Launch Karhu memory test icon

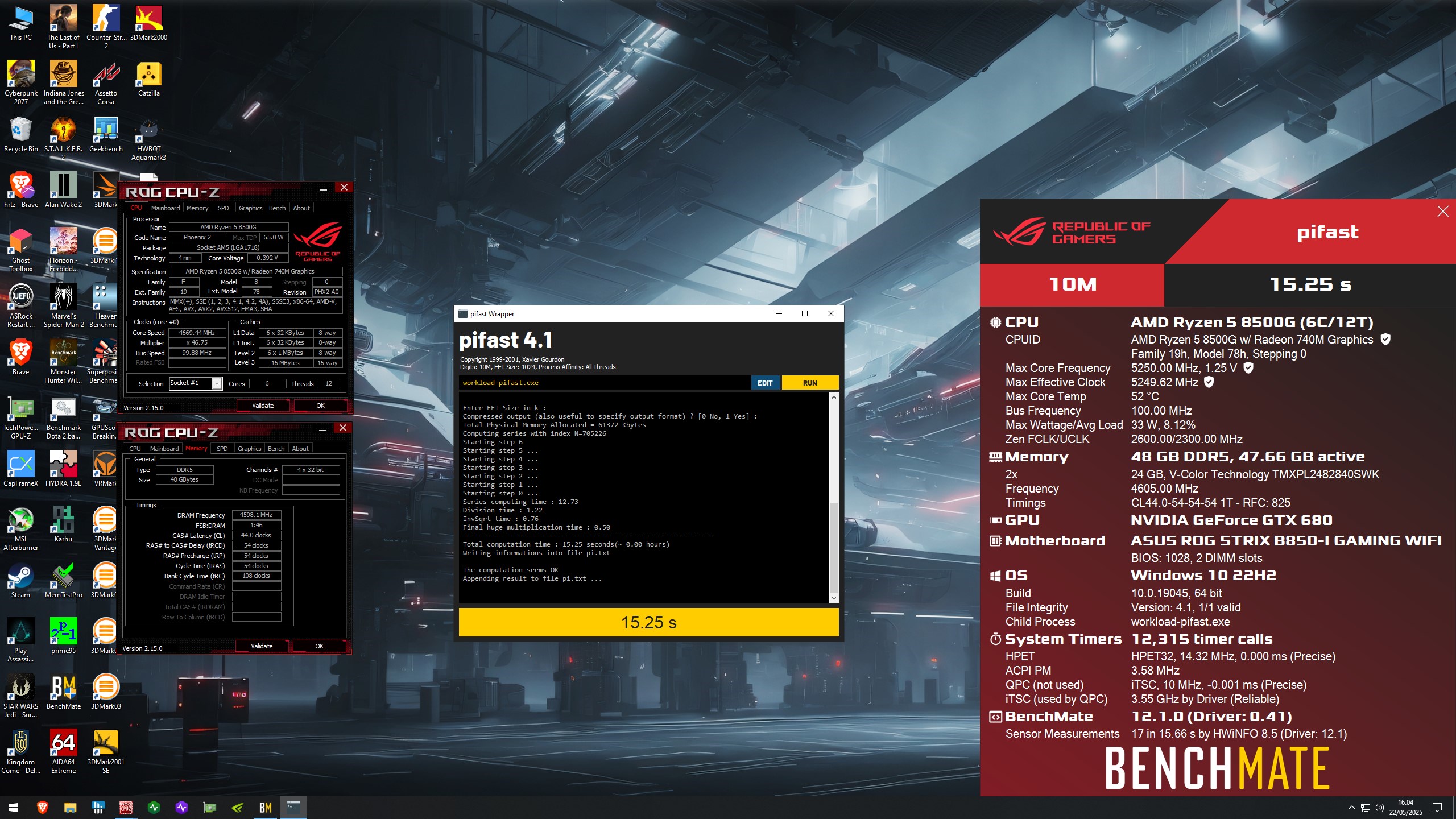(63, 525)
